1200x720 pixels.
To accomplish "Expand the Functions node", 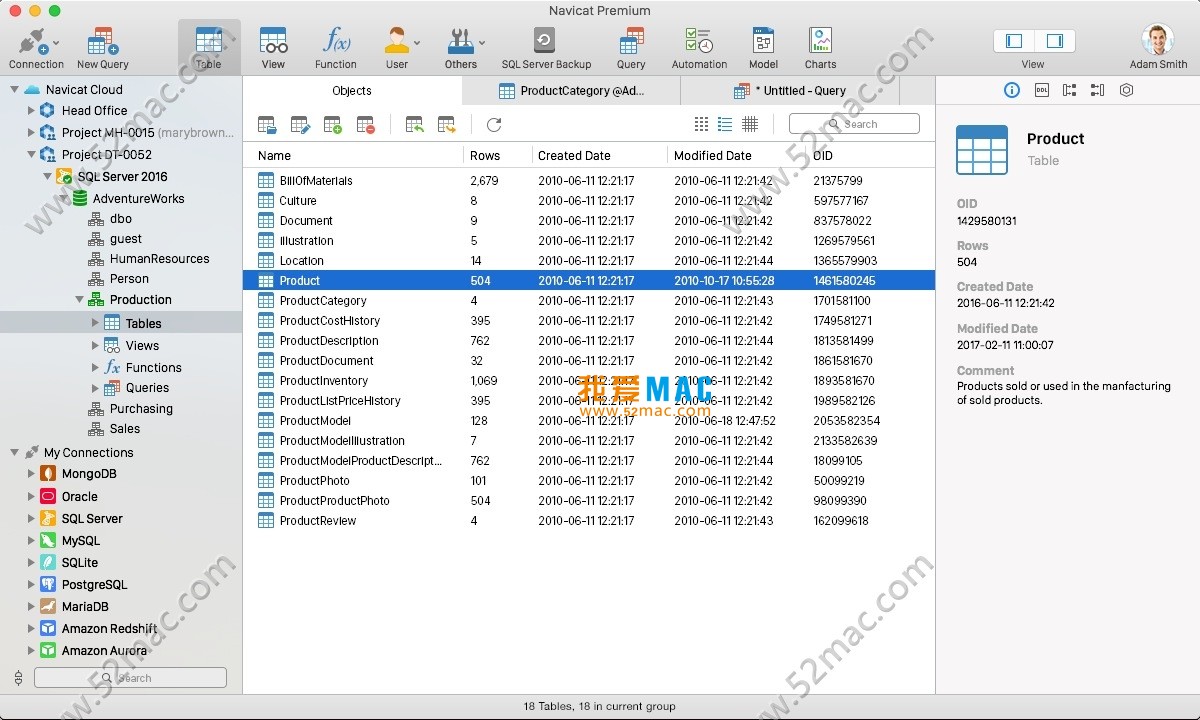I will (95, 368).
